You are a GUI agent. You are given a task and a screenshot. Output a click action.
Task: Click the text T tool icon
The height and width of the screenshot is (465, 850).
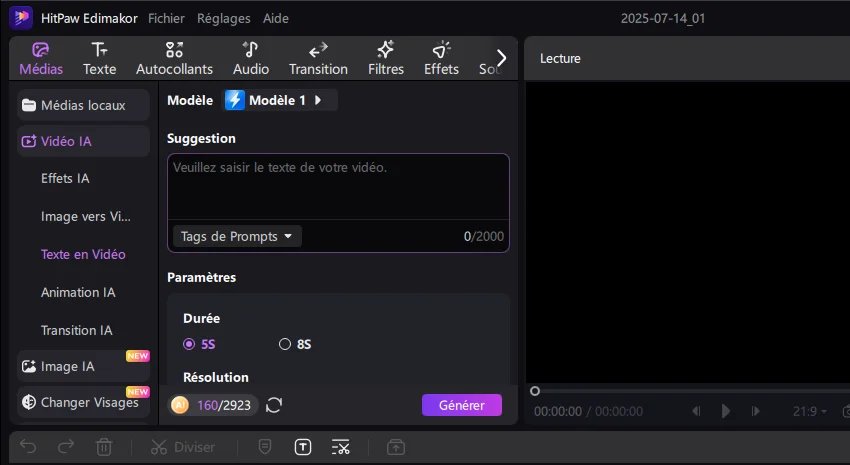tap(302, 447)
